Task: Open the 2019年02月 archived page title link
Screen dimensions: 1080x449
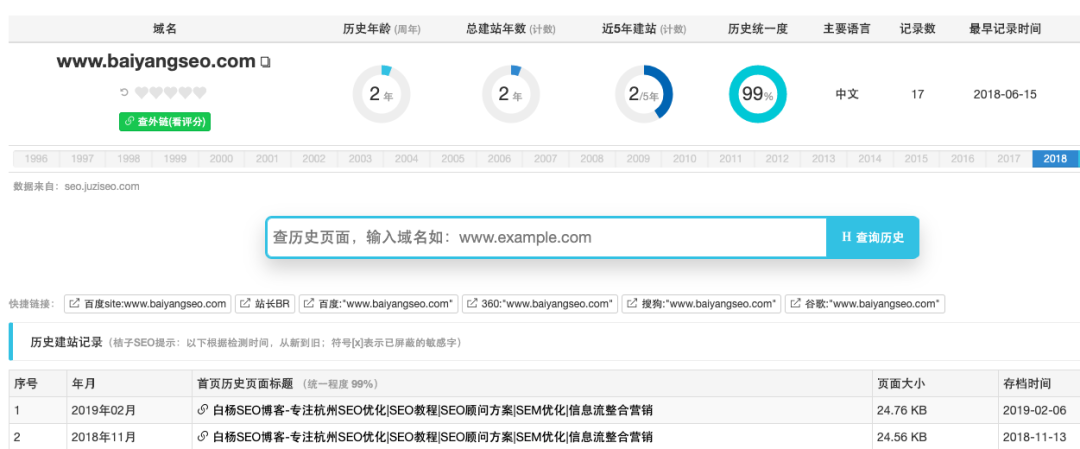Action: 425,410
